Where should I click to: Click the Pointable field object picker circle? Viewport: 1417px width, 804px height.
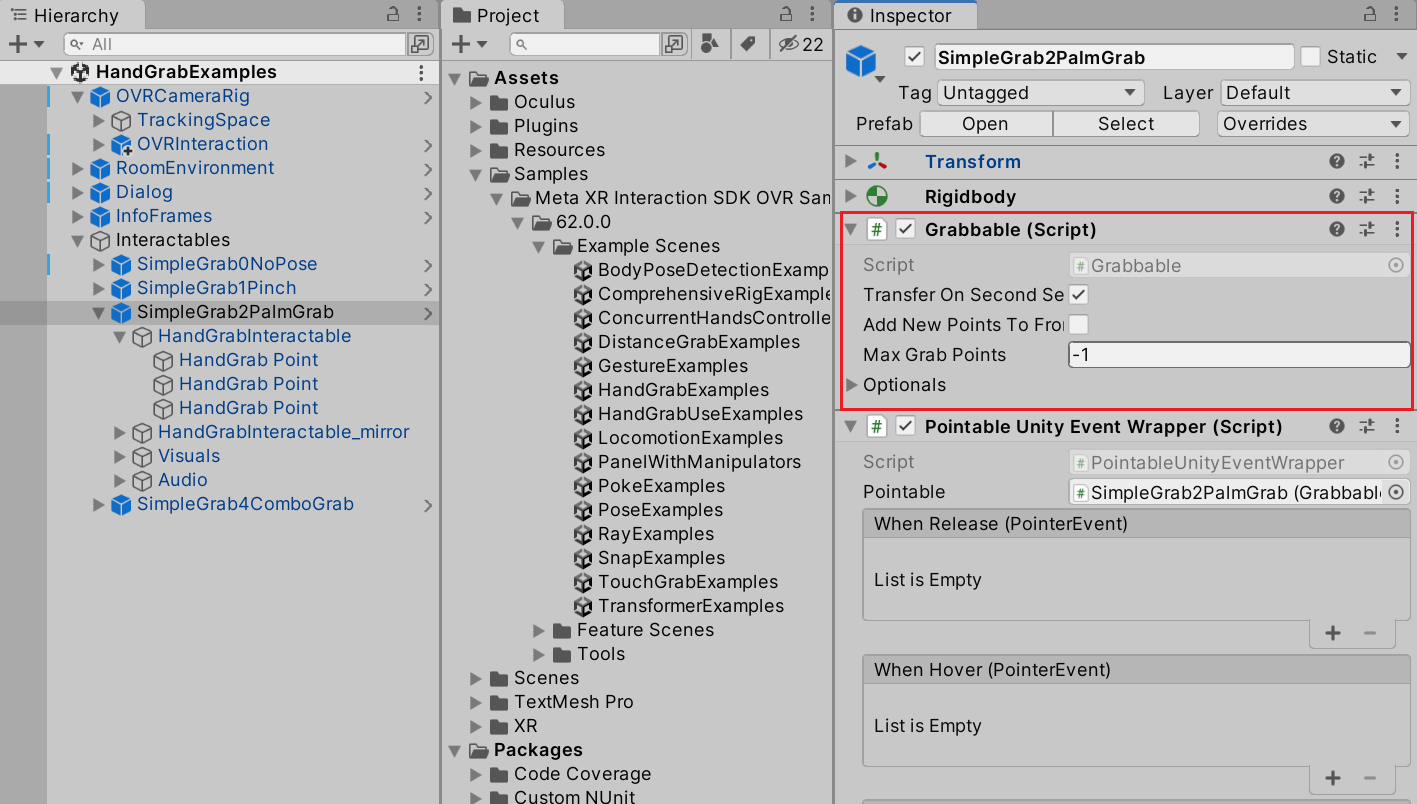click(x=1396, y=493)
